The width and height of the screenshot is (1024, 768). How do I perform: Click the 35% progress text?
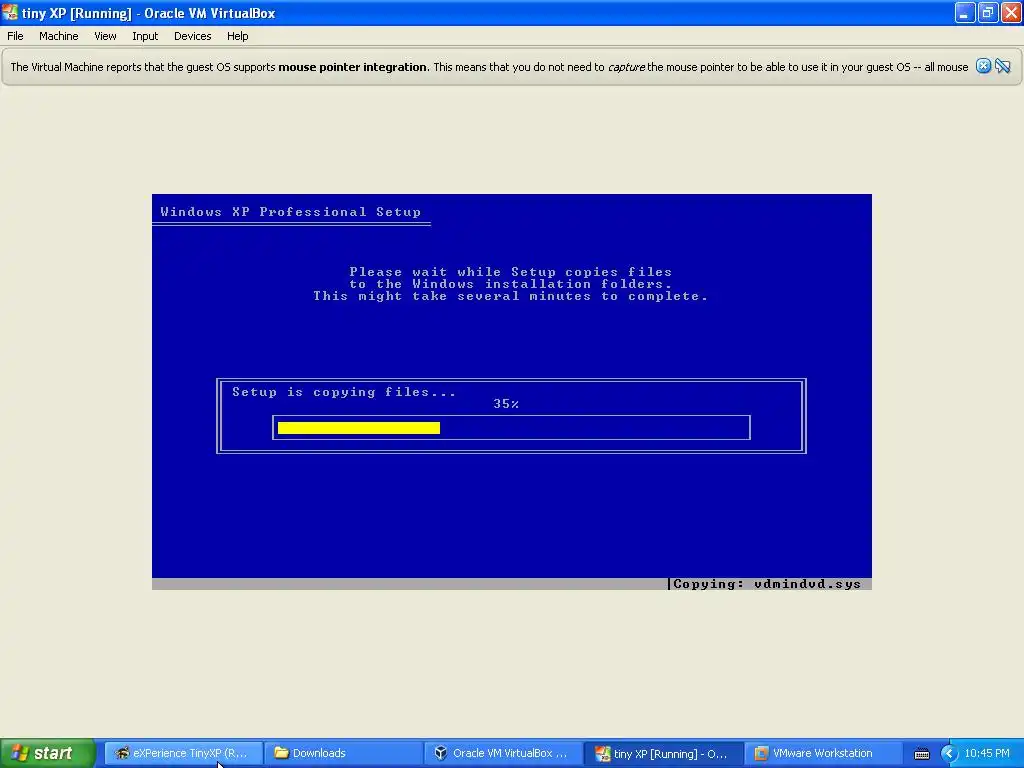[506, 404]
